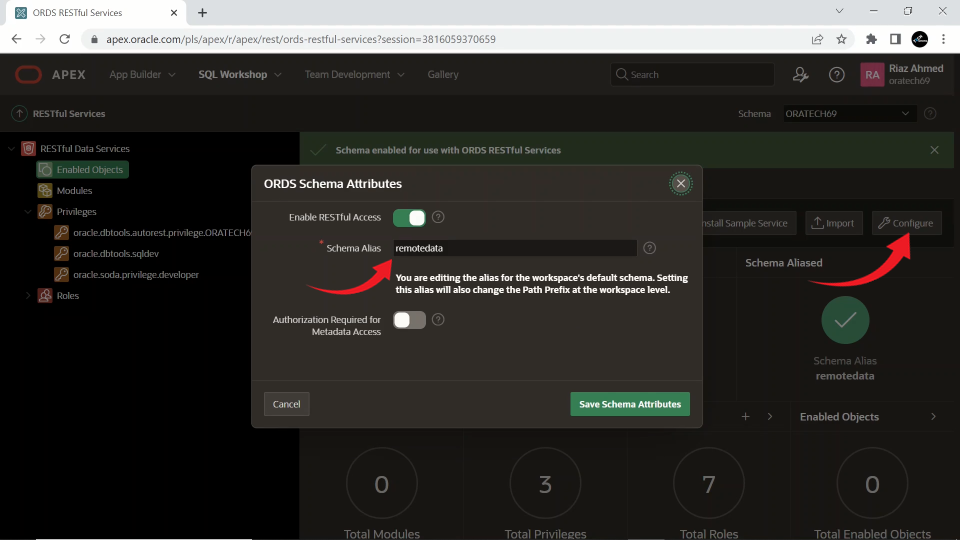The width and height of the screenshot is (960, 540).
Task: Click the Install Sample Service button
Action: 744,223
